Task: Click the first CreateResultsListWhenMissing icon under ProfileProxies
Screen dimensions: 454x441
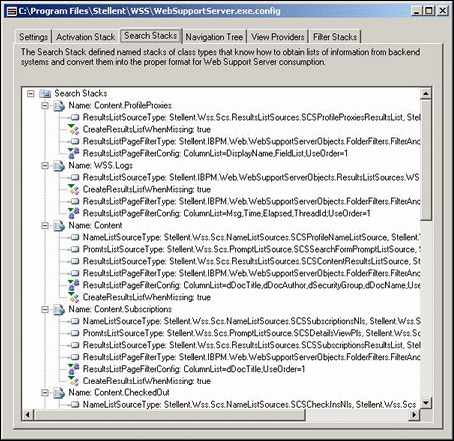Action: 73,129
